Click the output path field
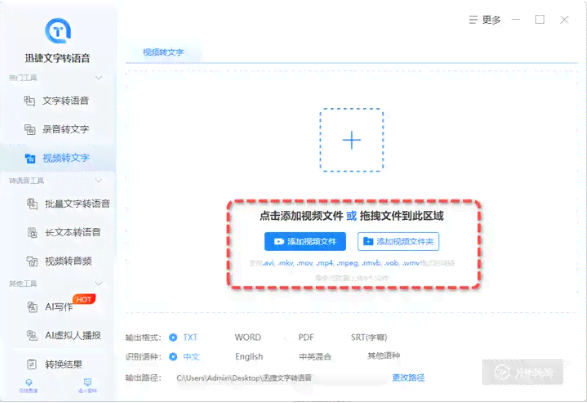Image resolution: width=587 pixels, height=403 pixels. pyautogui.click(x=281, y=378)
